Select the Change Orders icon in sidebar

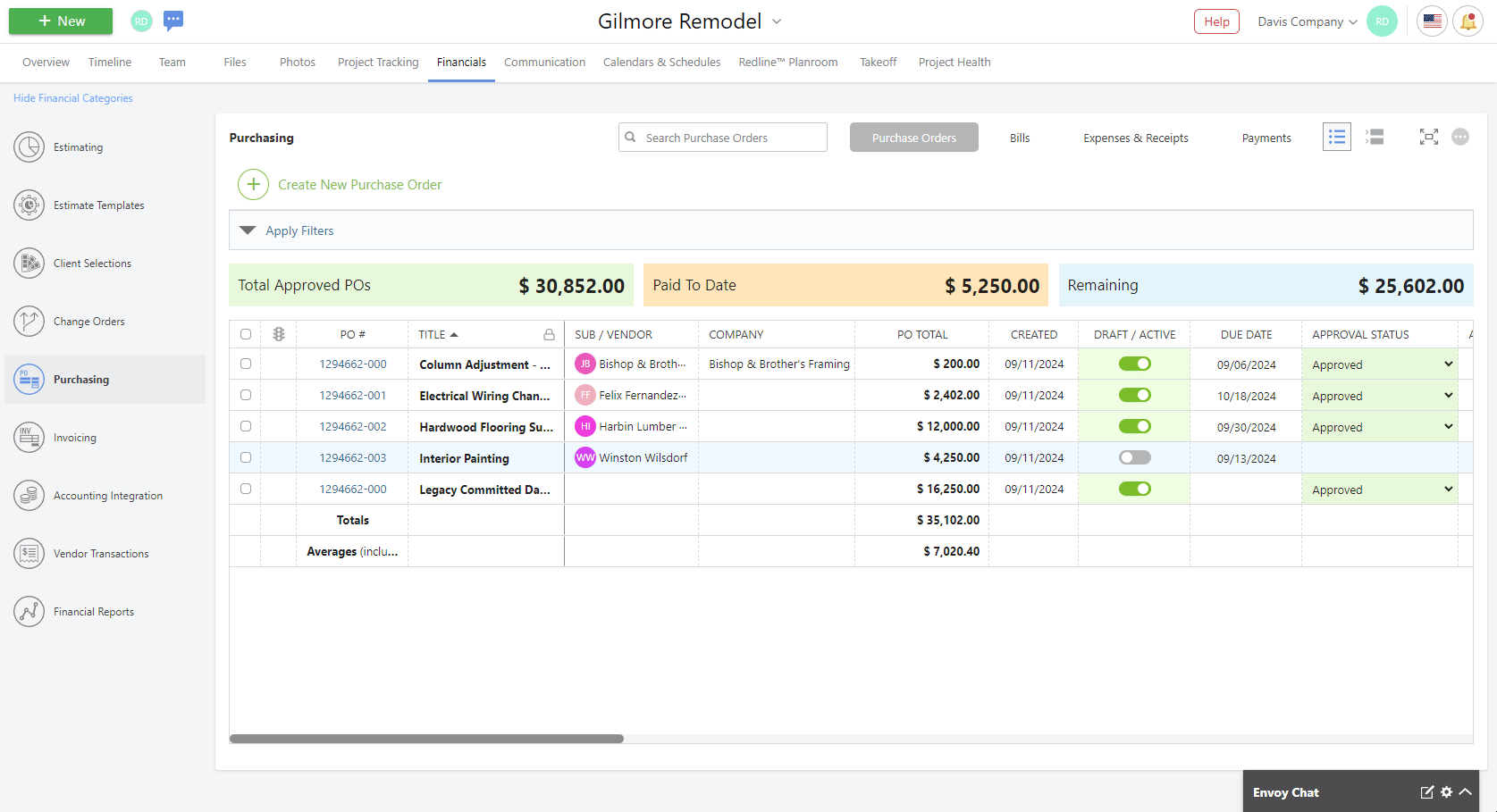pyautogui.click(x=29, y=321)
